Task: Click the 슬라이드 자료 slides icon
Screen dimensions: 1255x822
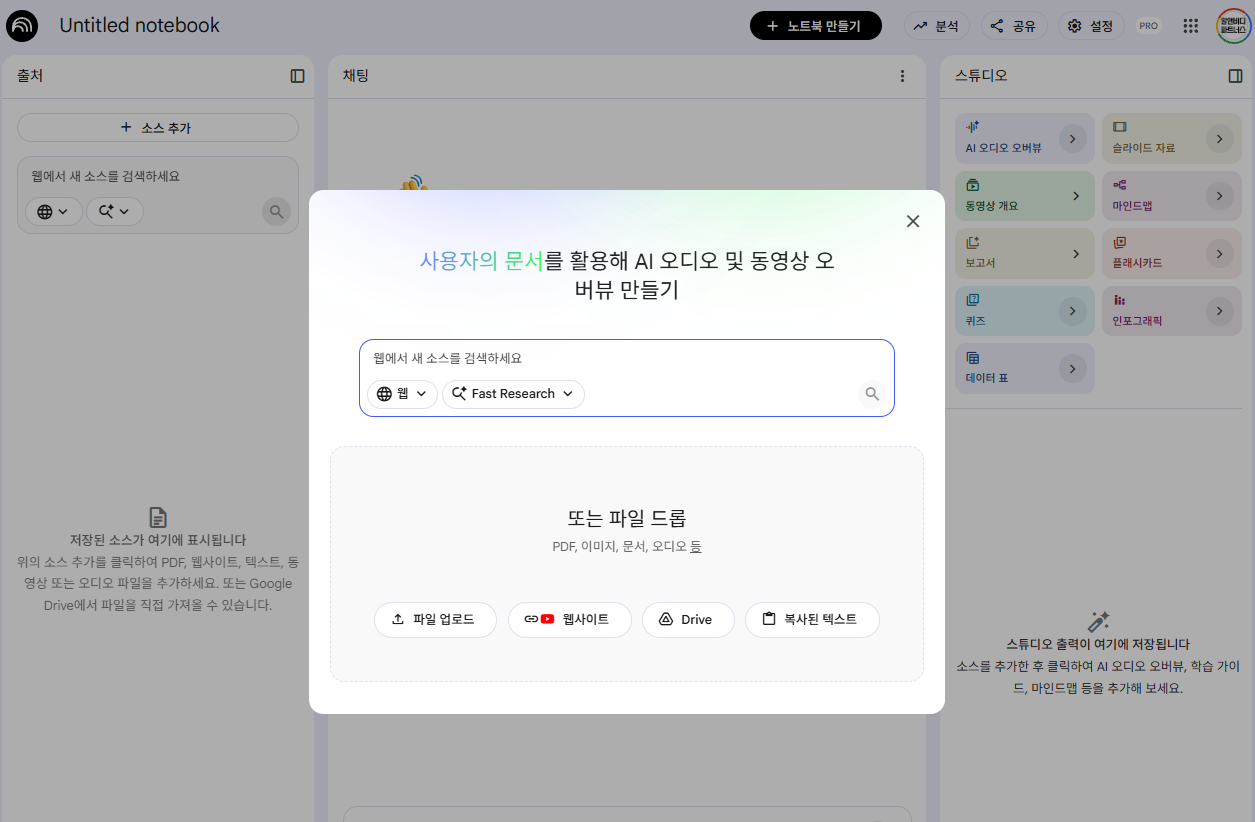Action: click(1119, 127)
